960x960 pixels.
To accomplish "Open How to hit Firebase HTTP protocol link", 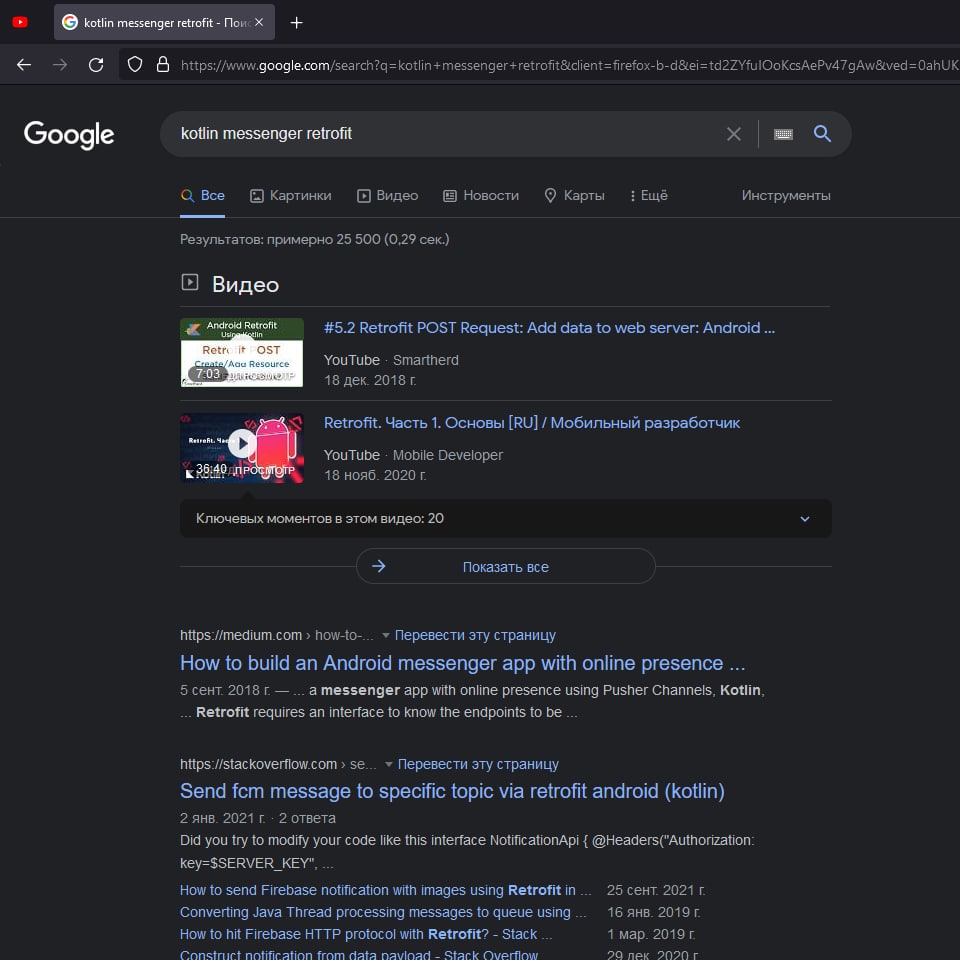I will click(x=366, y=935).
